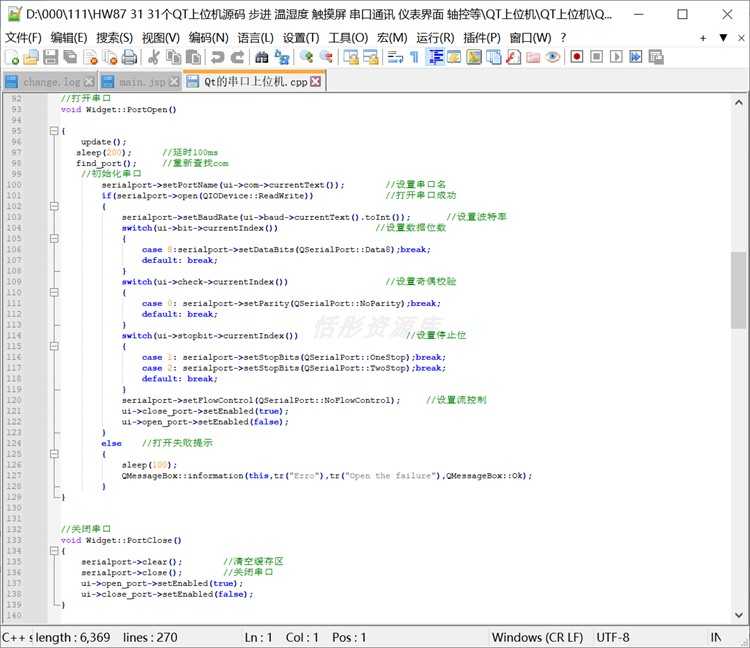Click the UTF-8 encoding status field

[x=613, y=637]
